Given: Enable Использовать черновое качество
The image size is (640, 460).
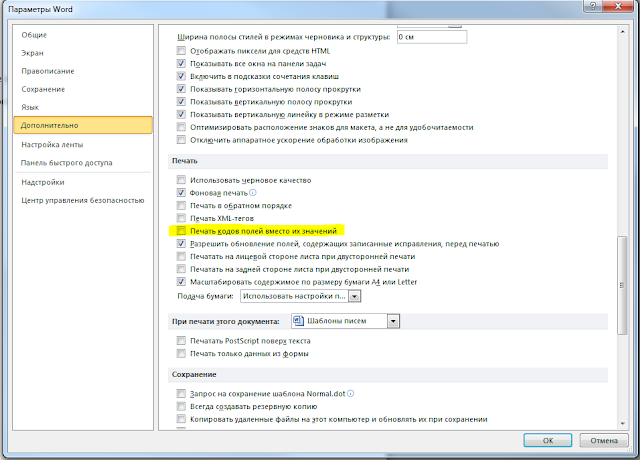Looking at the screenshot, I should (181, 180).
